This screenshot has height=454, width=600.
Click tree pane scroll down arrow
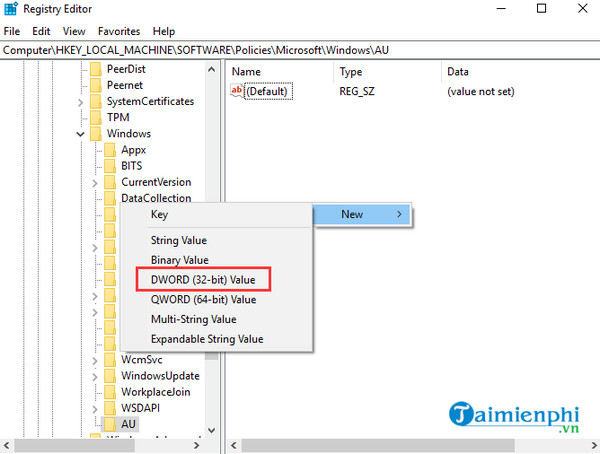tap(211, 431)
